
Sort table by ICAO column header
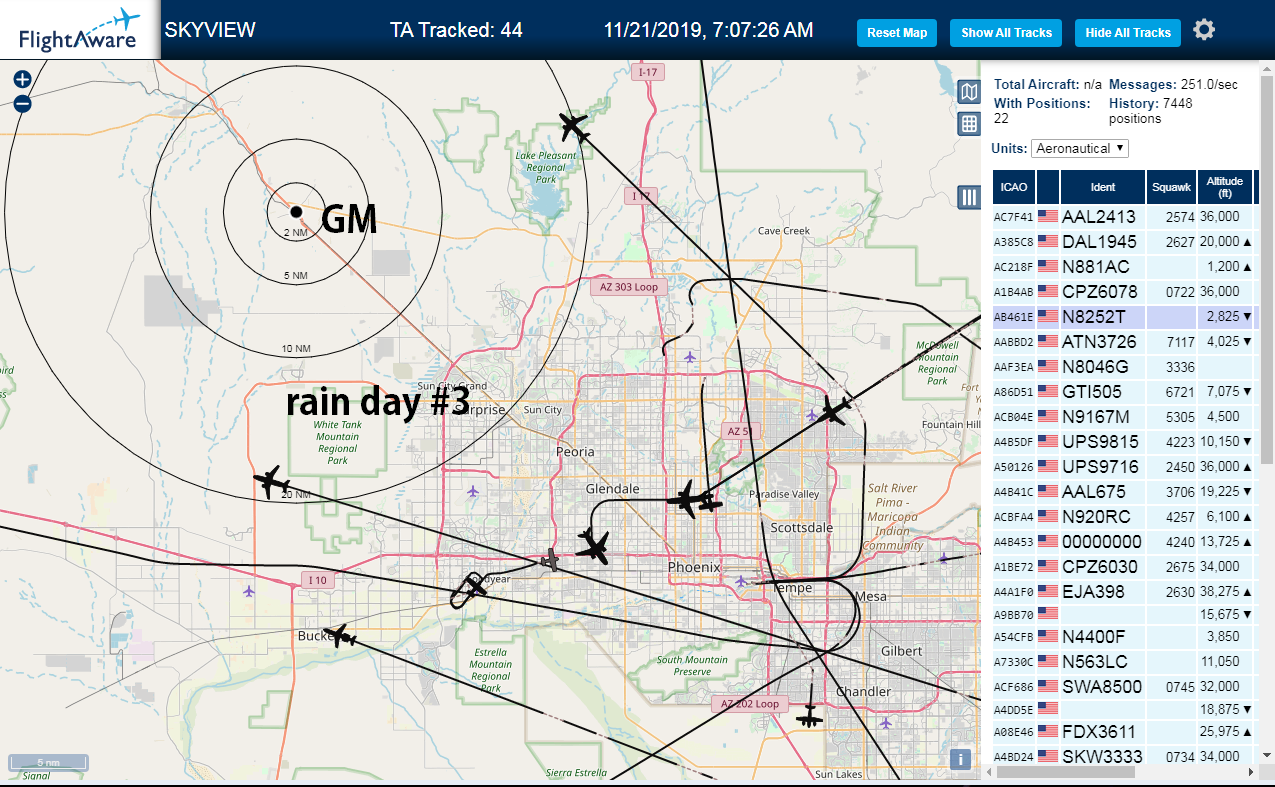click(x=1014, y=187)
